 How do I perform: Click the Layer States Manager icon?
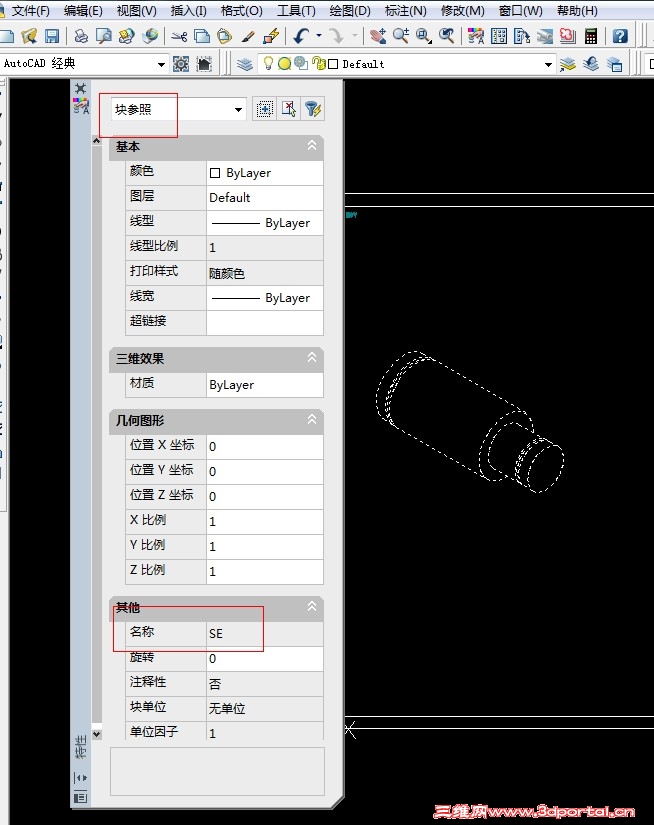(614, 64)
